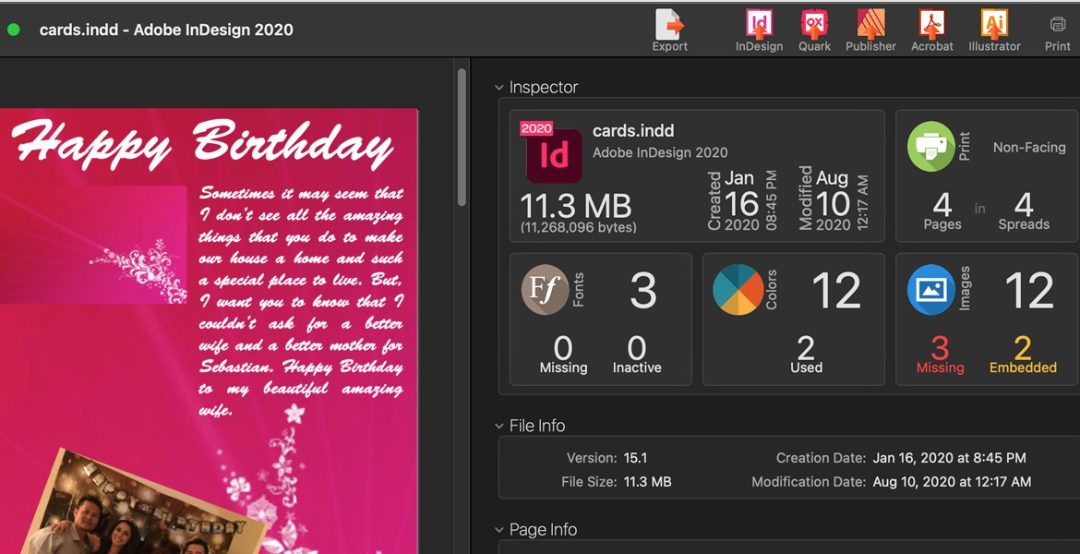1080x554 pixels.
Task: Click the 11.3 MB file size heading
Action: 575,205
